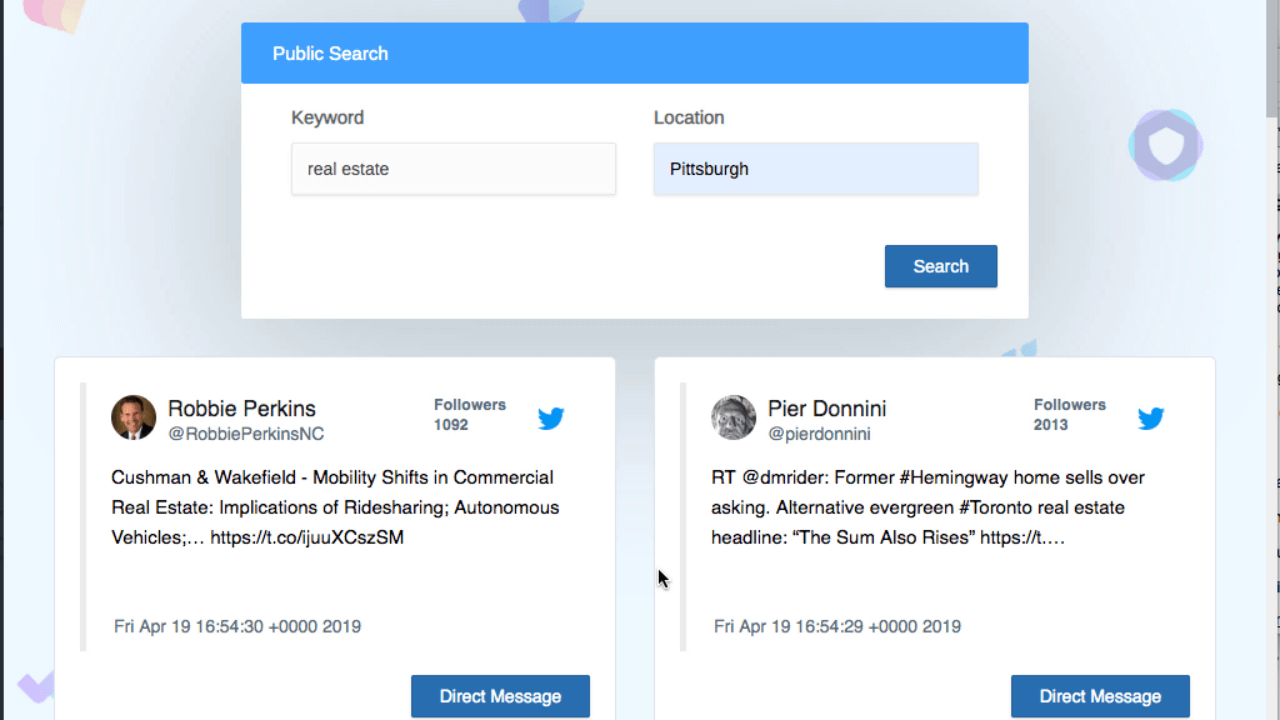
Task: Click the Twitter bird icon on Robbie Perkins card
Action: pos(551,418)
